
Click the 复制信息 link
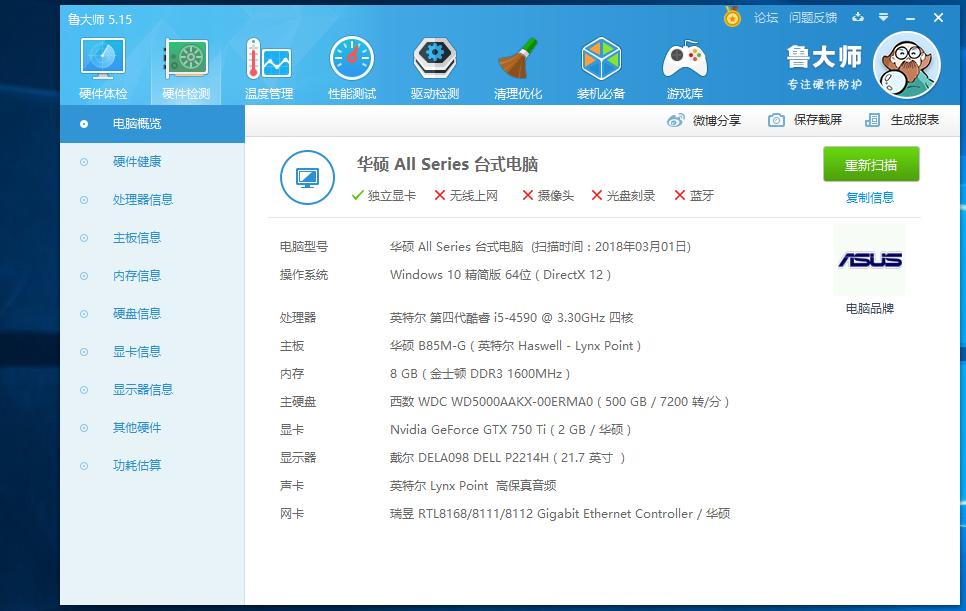tap(870, 197)
